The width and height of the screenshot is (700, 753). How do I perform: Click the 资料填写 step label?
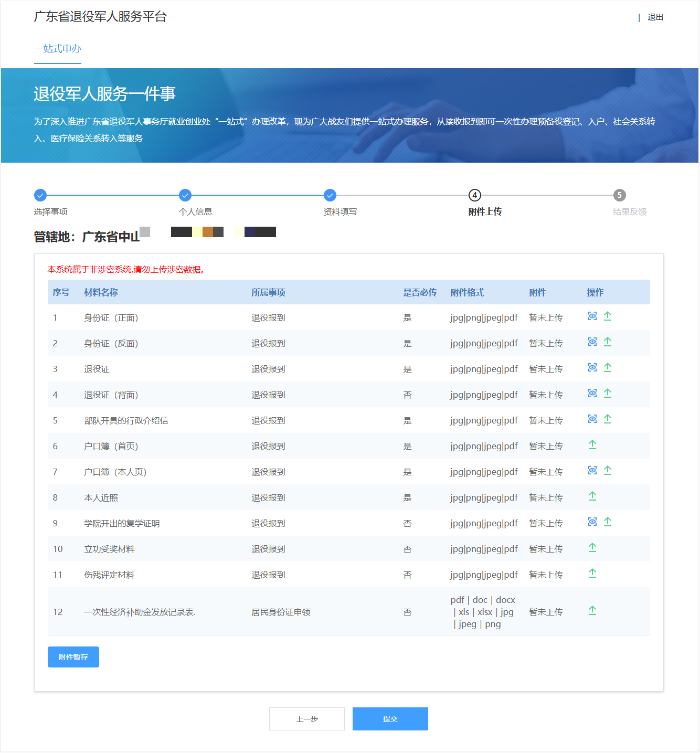click(x=340, y=212)
